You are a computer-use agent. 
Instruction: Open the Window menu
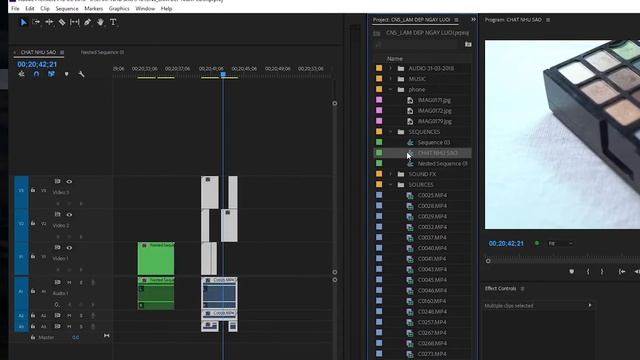[x=145, y=8]
